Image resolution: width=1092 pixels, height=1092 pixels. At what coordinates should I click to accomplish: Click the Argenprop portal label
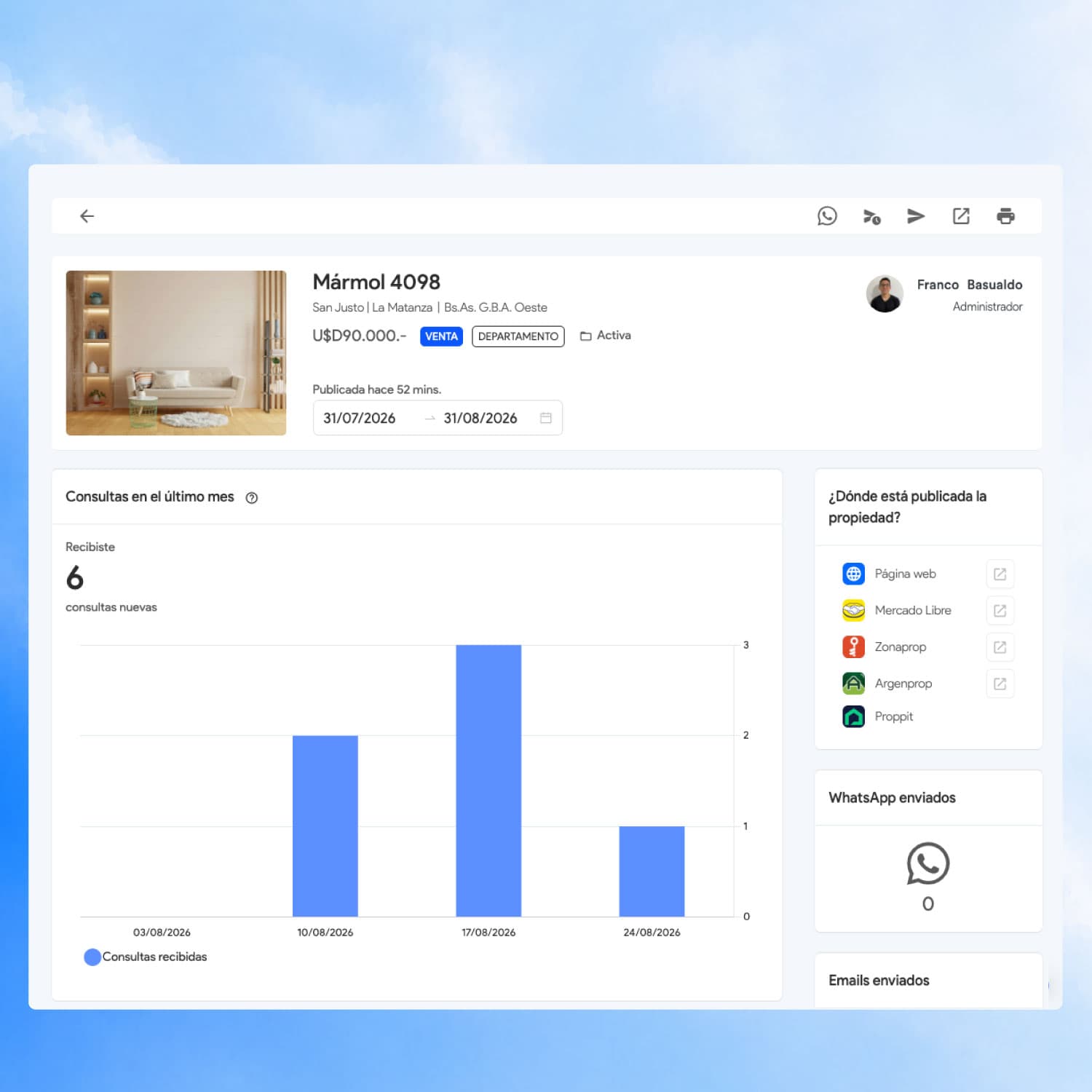click(x=903, y=684)
